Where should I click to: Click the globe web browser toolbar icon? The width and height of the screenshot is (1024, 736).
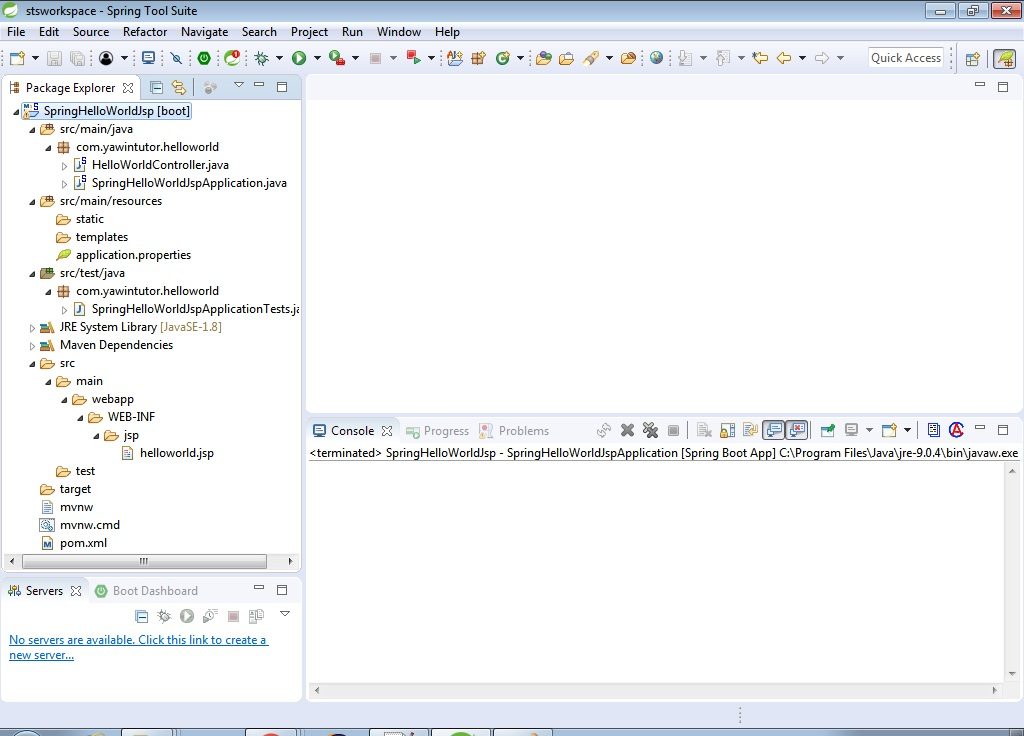(656, 58)
